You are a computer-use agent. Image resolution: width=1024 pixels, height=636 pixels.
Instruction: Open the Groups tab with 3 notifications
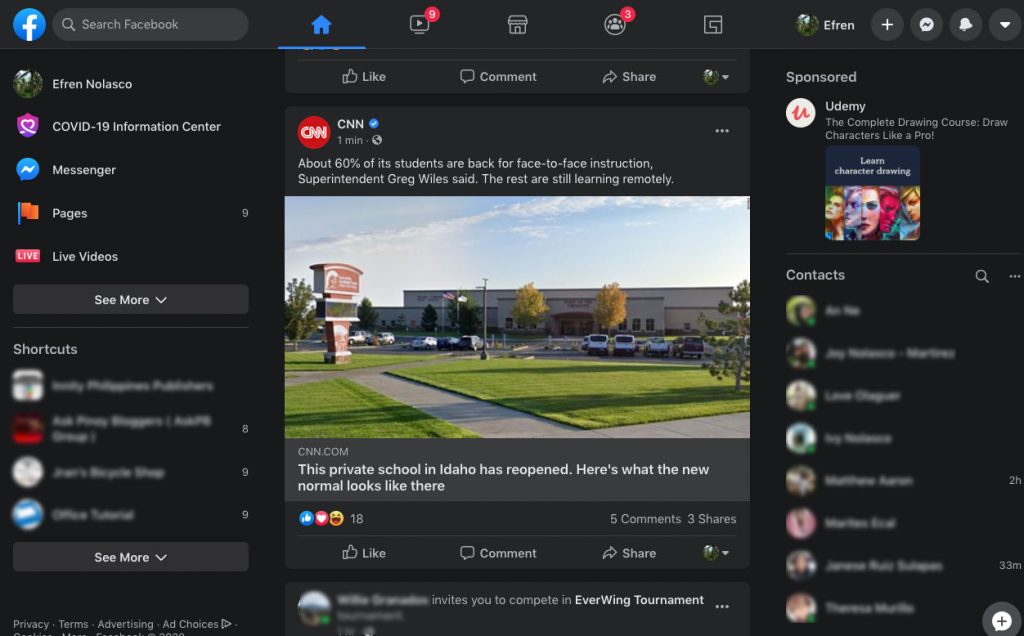click(615, 25)
